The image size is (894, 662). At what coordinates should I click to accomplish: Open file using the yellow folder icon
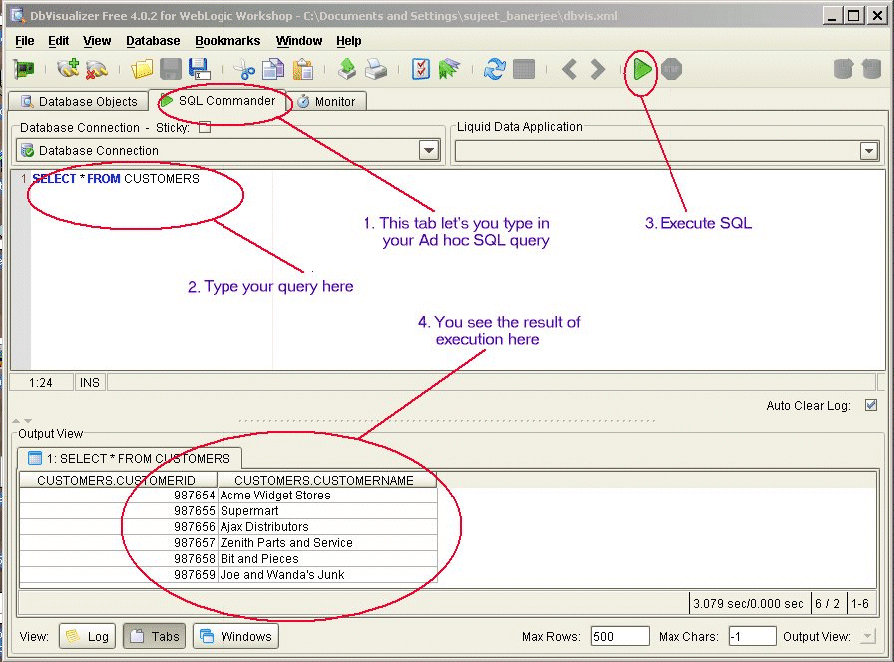coord(142,70)
